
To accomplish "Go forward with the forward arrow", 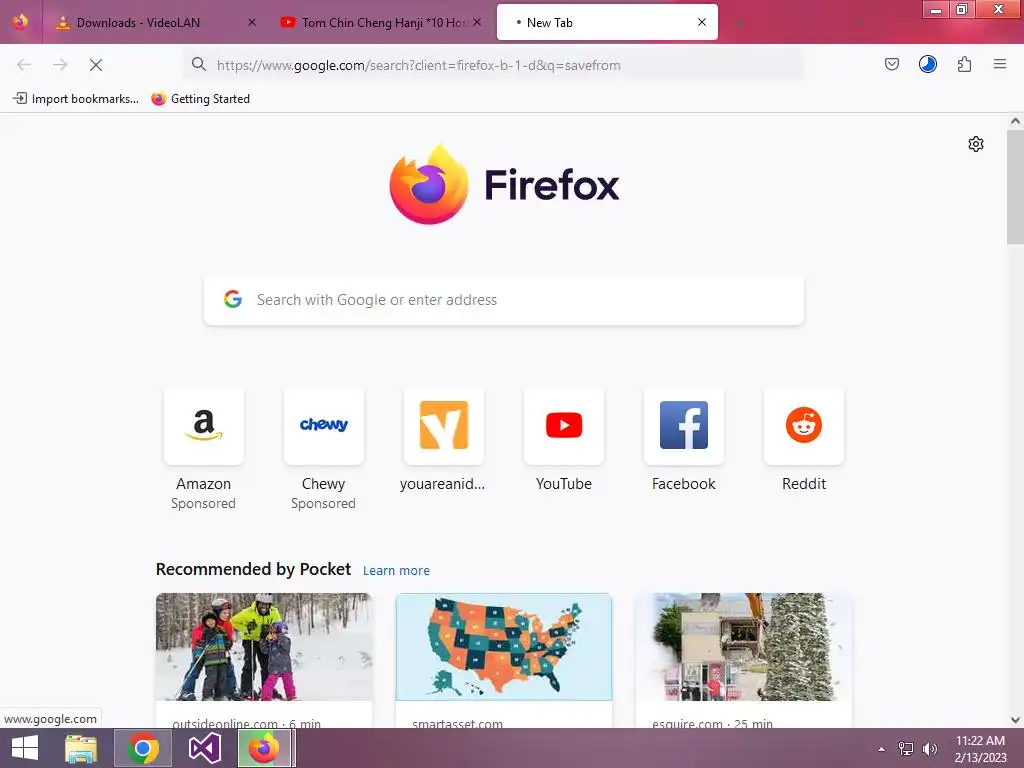I will pos(60,65).
